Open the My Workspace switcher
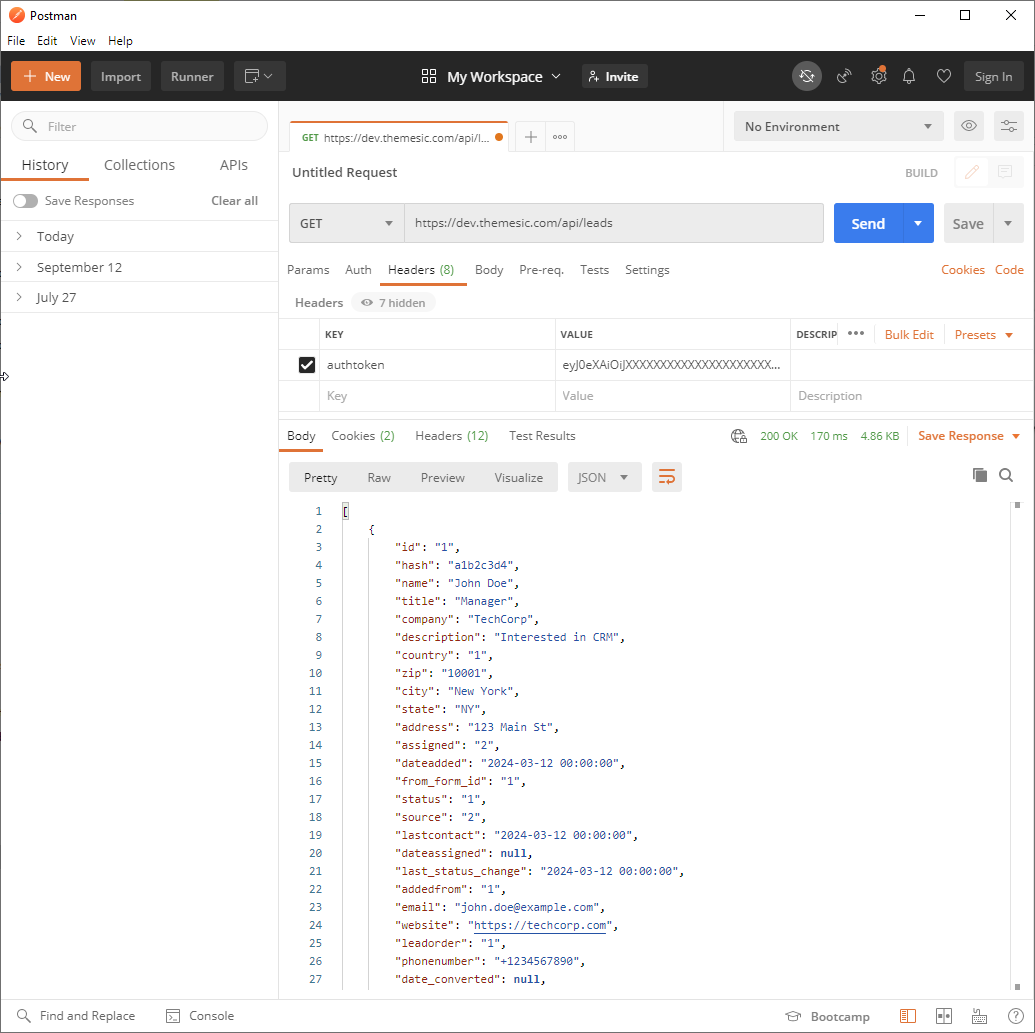The image size is (1035, 1033). [x=504, y=77]
